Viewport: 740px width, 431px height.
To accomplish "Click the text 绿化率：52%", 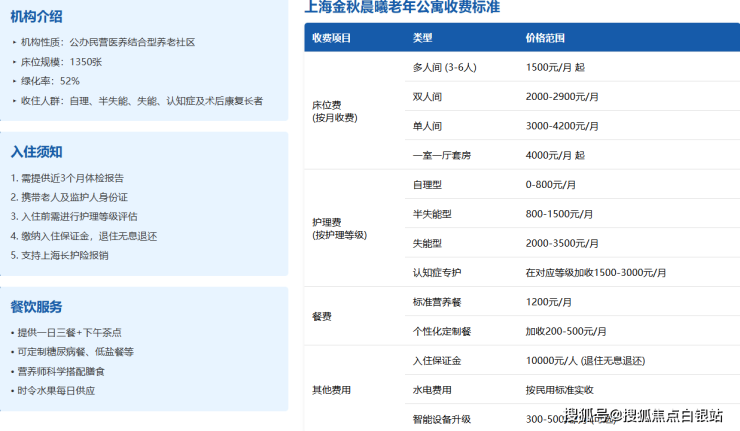I will tap(50, 81).
